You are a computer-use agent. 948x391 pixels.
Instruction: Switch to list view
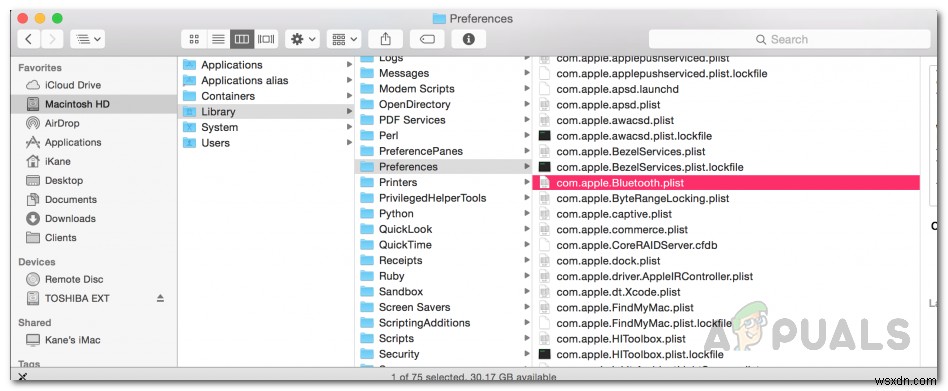pyautogui.click(x=218, y=39)
